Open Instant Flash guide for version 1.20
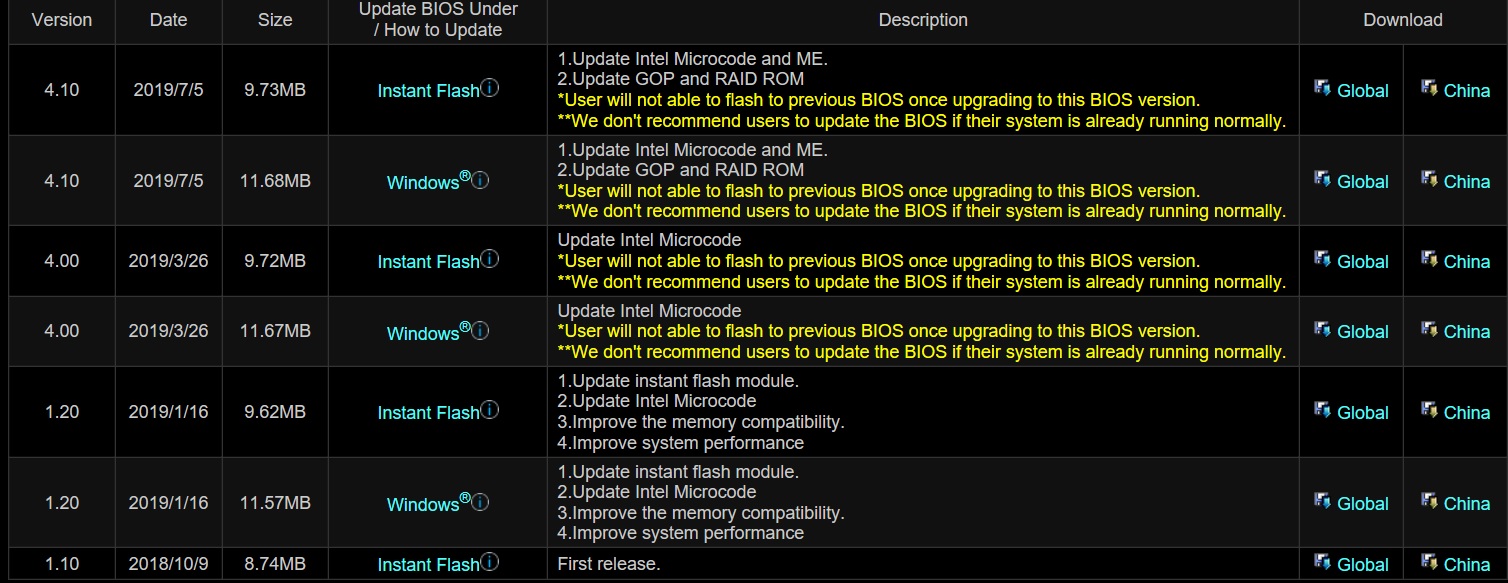This screenshot has width=1508, height=583. 428,413
